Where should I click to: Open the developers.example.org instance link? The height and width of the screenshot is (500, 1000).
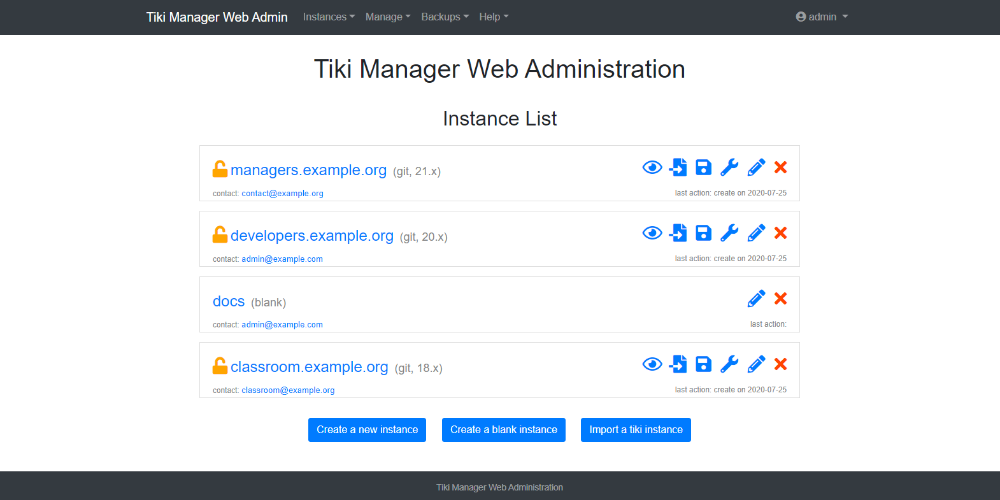312,236
